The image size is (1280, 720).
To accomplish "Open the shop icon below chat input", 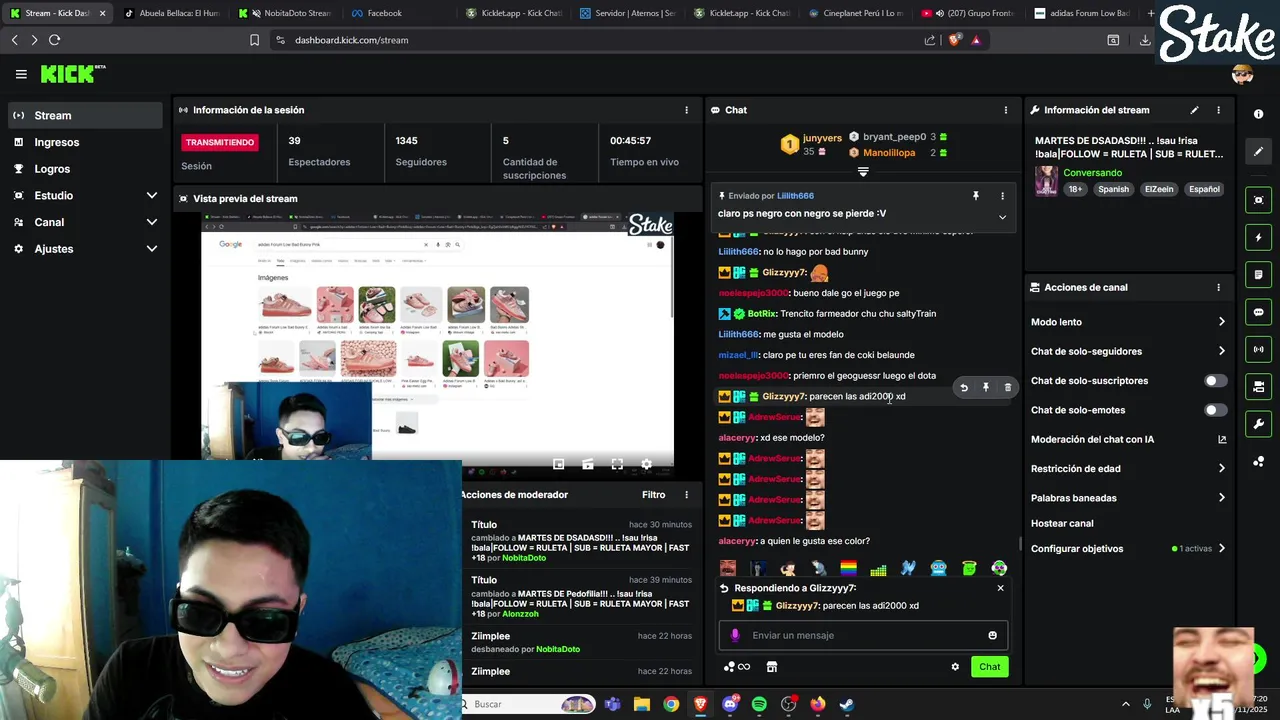I will click(x=771, y=667).
